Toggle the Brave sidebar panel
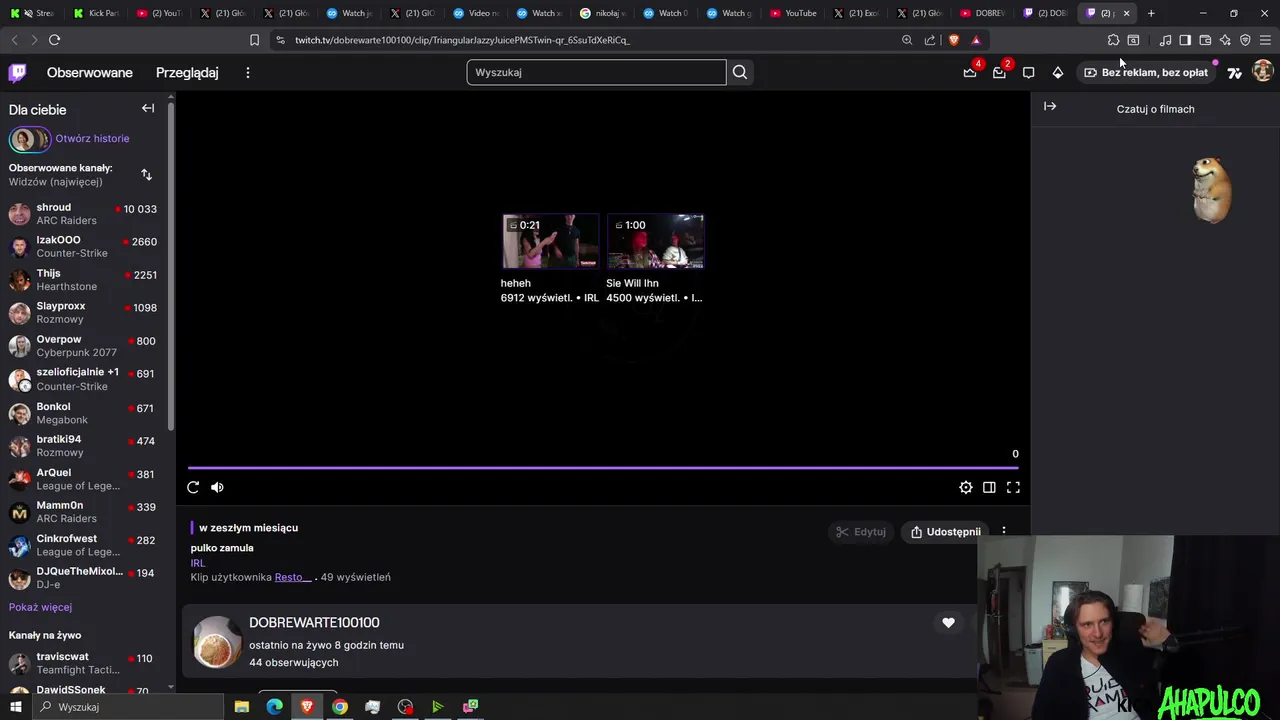Image resolution: width=1280 pixels, height=720 pixels. [1185, 40]
